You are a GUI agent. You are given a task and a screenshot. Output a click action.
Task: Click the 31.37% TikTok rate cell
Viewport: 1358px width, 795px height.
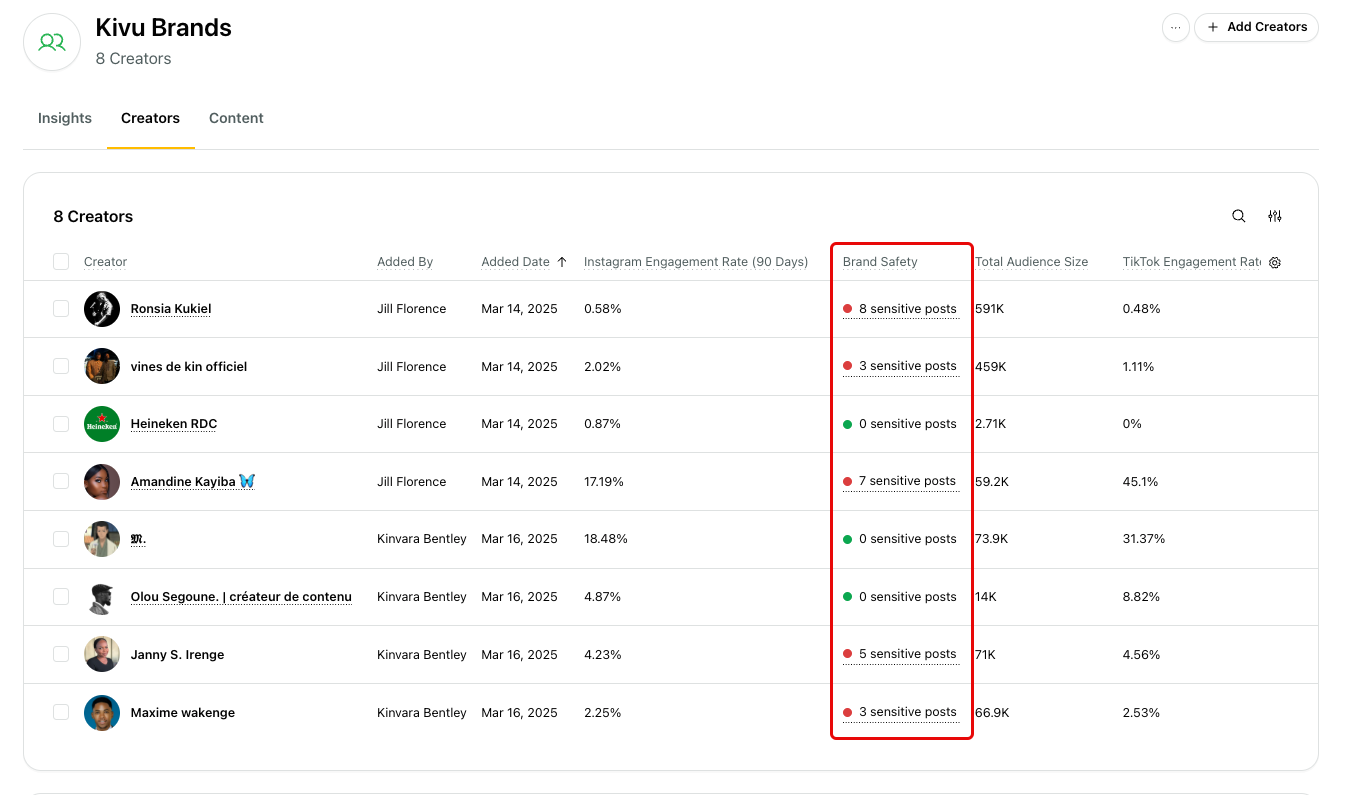1144,539
